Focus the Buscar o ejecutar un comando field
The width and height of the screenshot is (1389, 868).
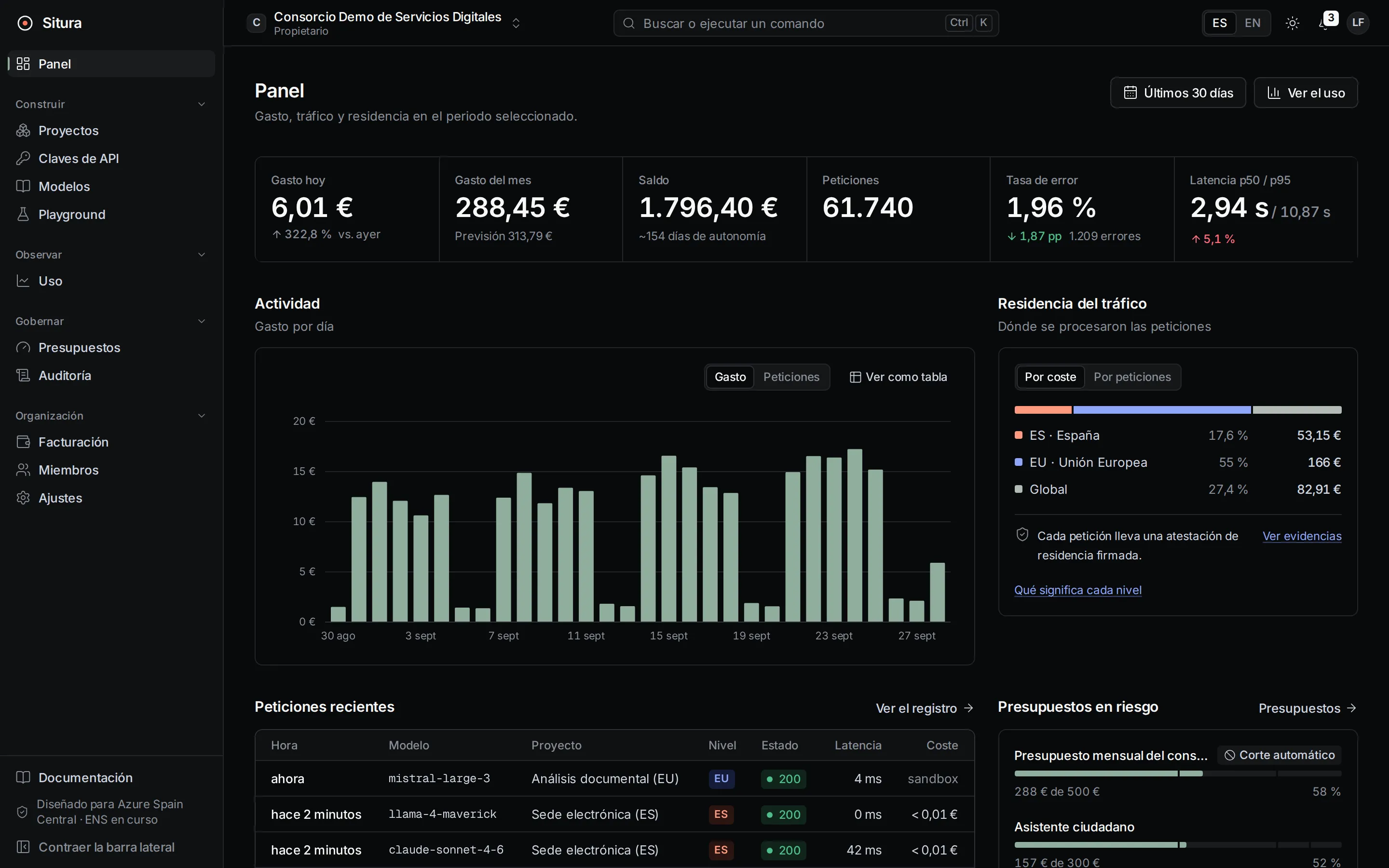(x=806, y=23)
